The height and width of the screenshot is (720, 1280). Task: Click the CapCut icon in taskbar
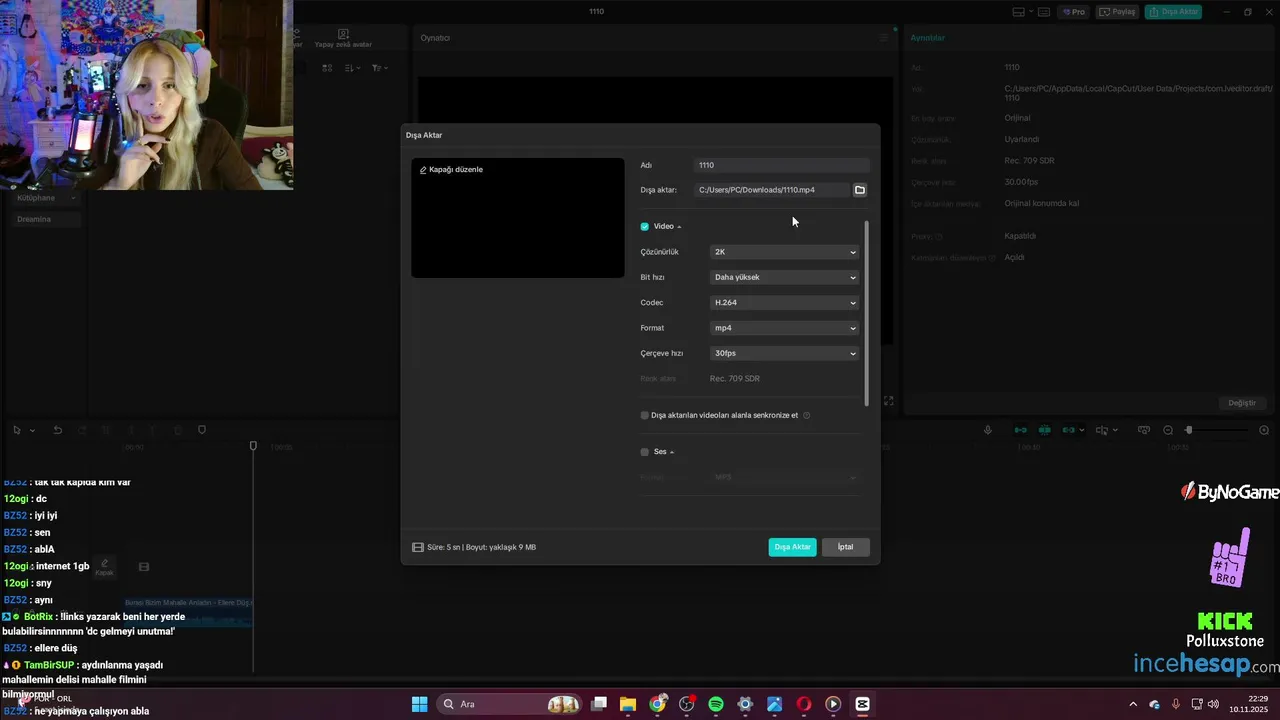[x=862, y=704]
